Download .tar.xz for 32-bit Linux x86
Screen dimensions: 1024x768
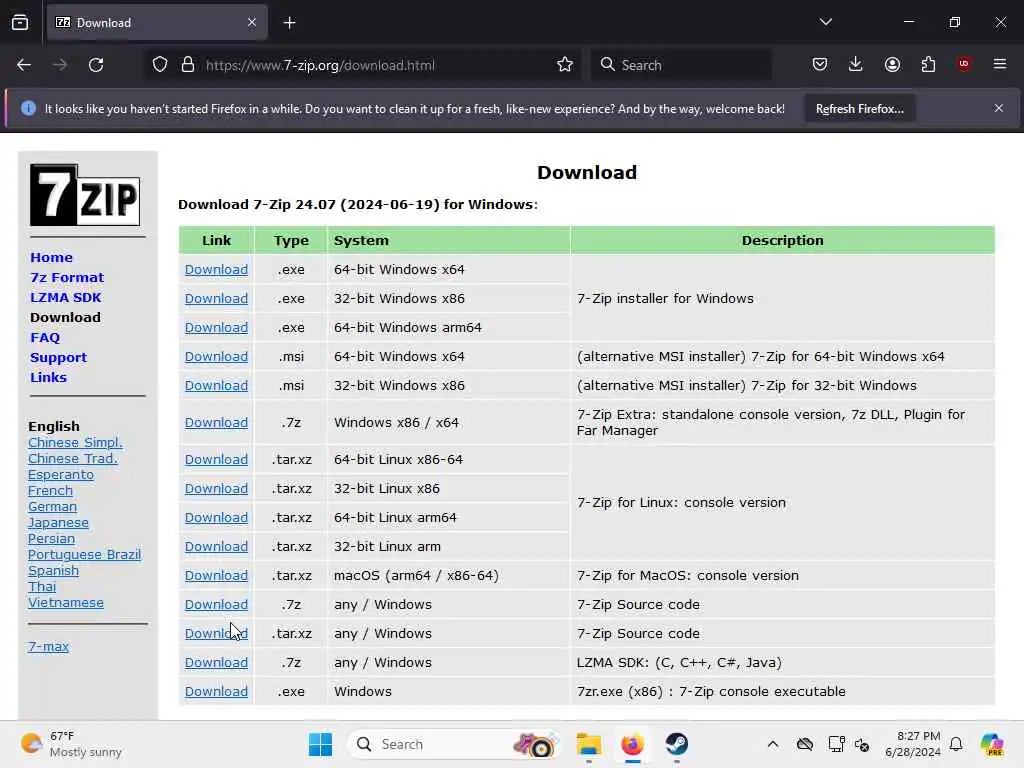[x=216, y=488]
